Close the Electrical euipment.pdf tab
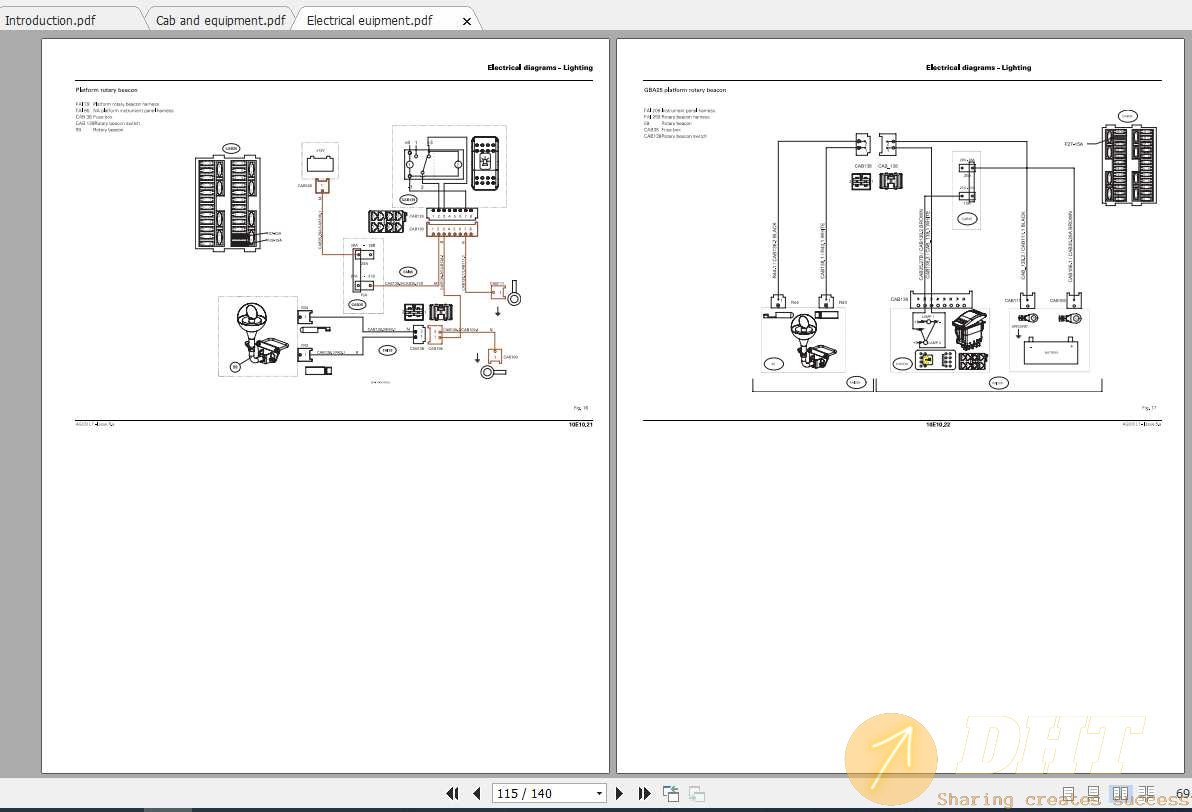The width and height of the screenshot is (1192, 812). pos(466,19)
